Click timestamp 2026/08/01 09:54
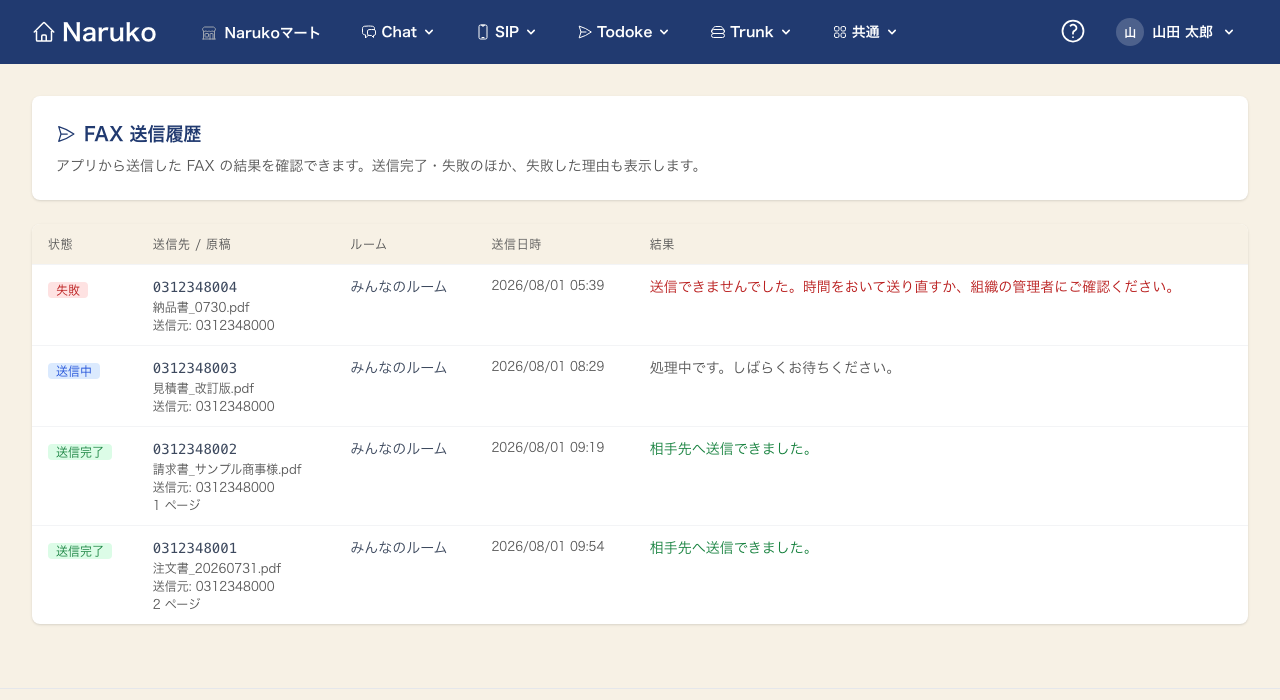This screenshot has height=700, width=1280. point(548,546)
